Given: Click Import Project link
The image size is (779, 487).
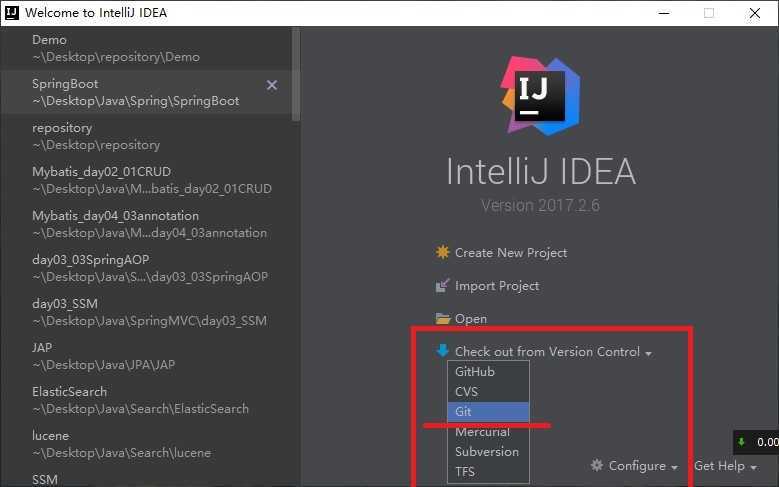Looking at the screenshot, I should 497,286.
